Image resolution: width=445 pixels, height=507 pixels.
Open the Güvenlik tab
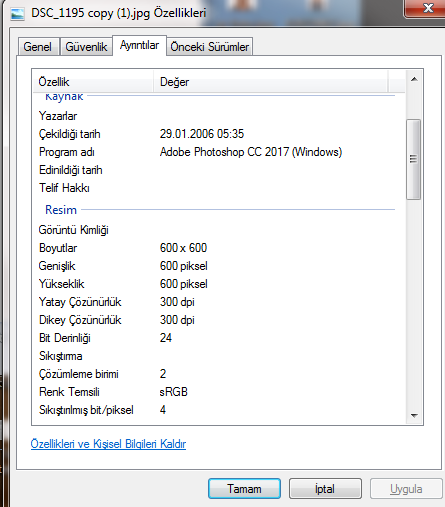coord(86,47)
